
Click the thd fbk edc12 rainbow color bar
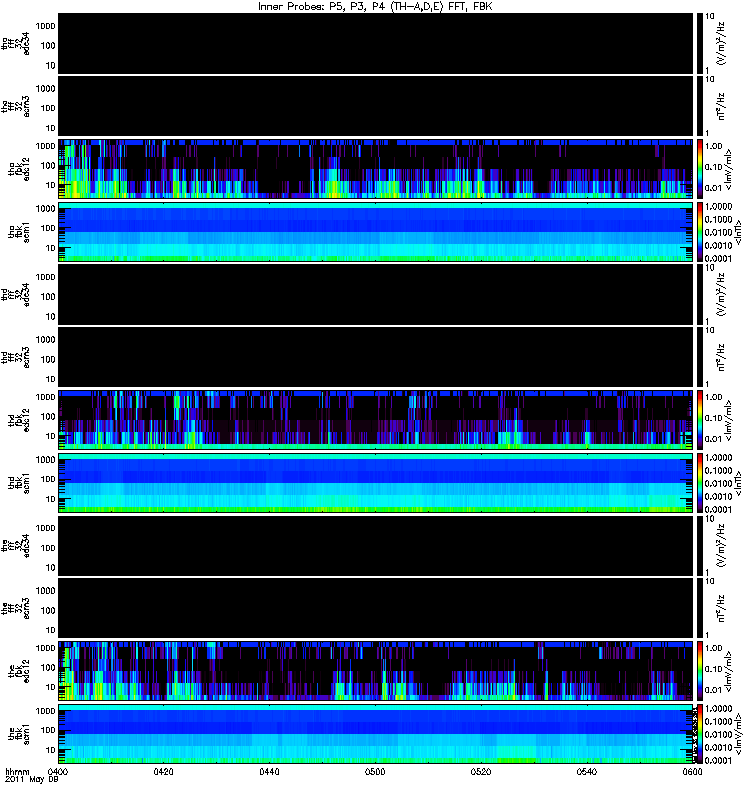point(700,420)
